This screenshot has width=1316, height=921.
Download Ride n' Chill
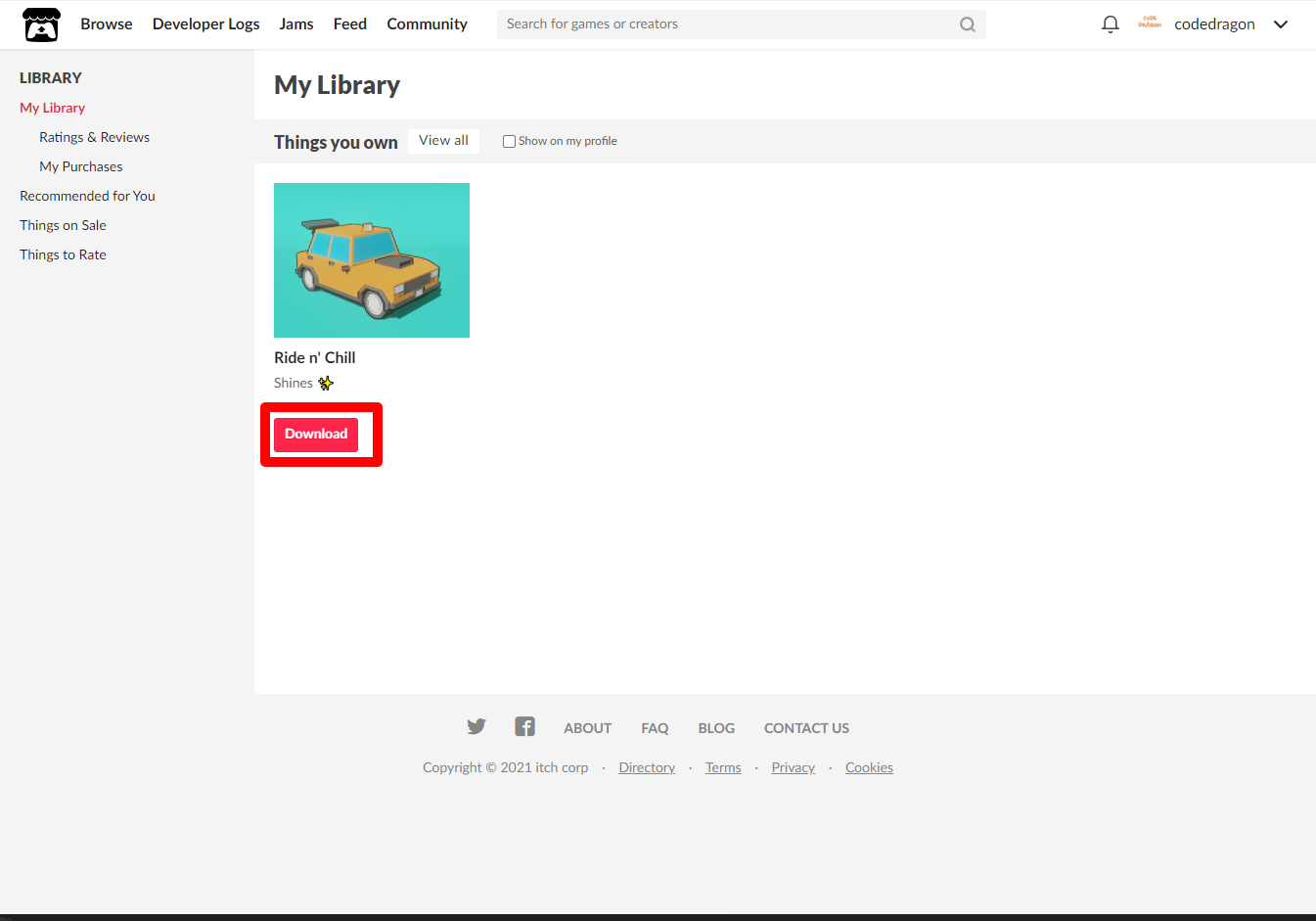[x=316, y=435]
